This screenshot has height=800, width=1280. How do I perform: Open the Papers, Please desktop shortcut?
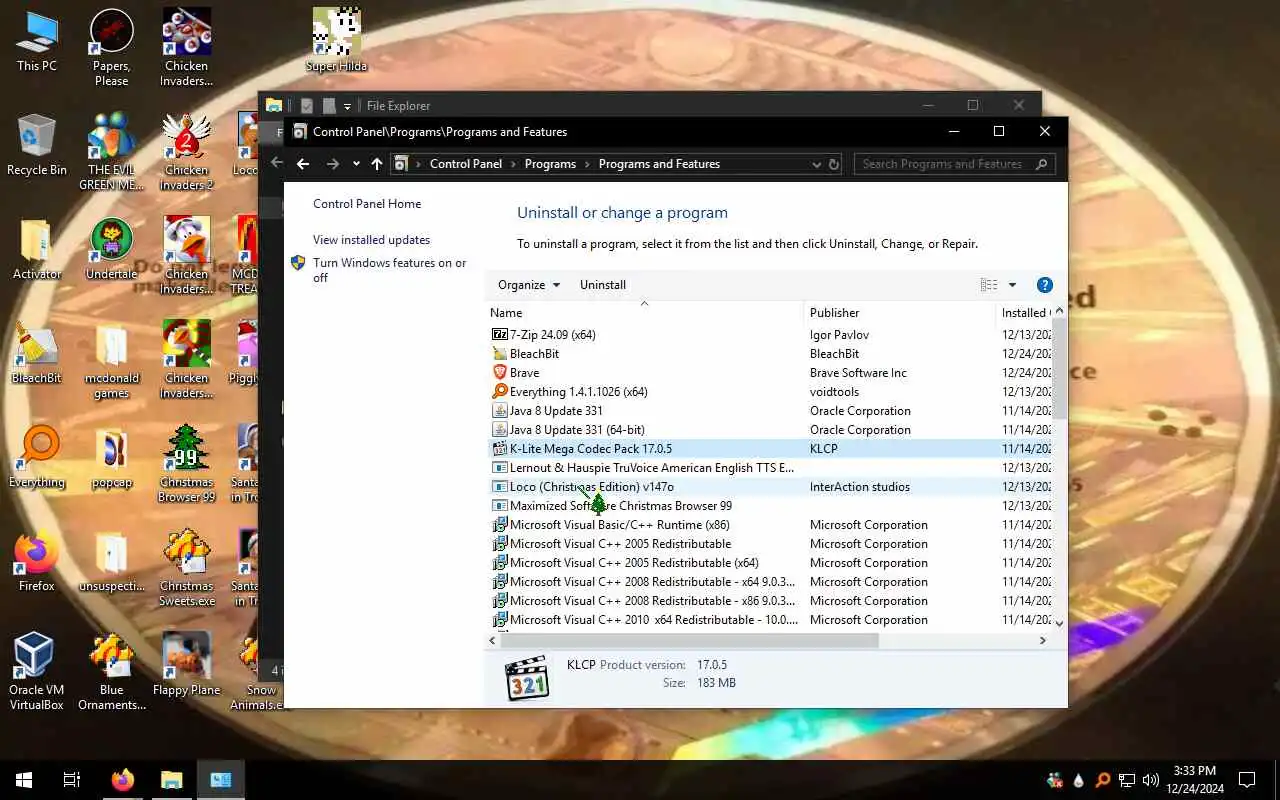111,48
